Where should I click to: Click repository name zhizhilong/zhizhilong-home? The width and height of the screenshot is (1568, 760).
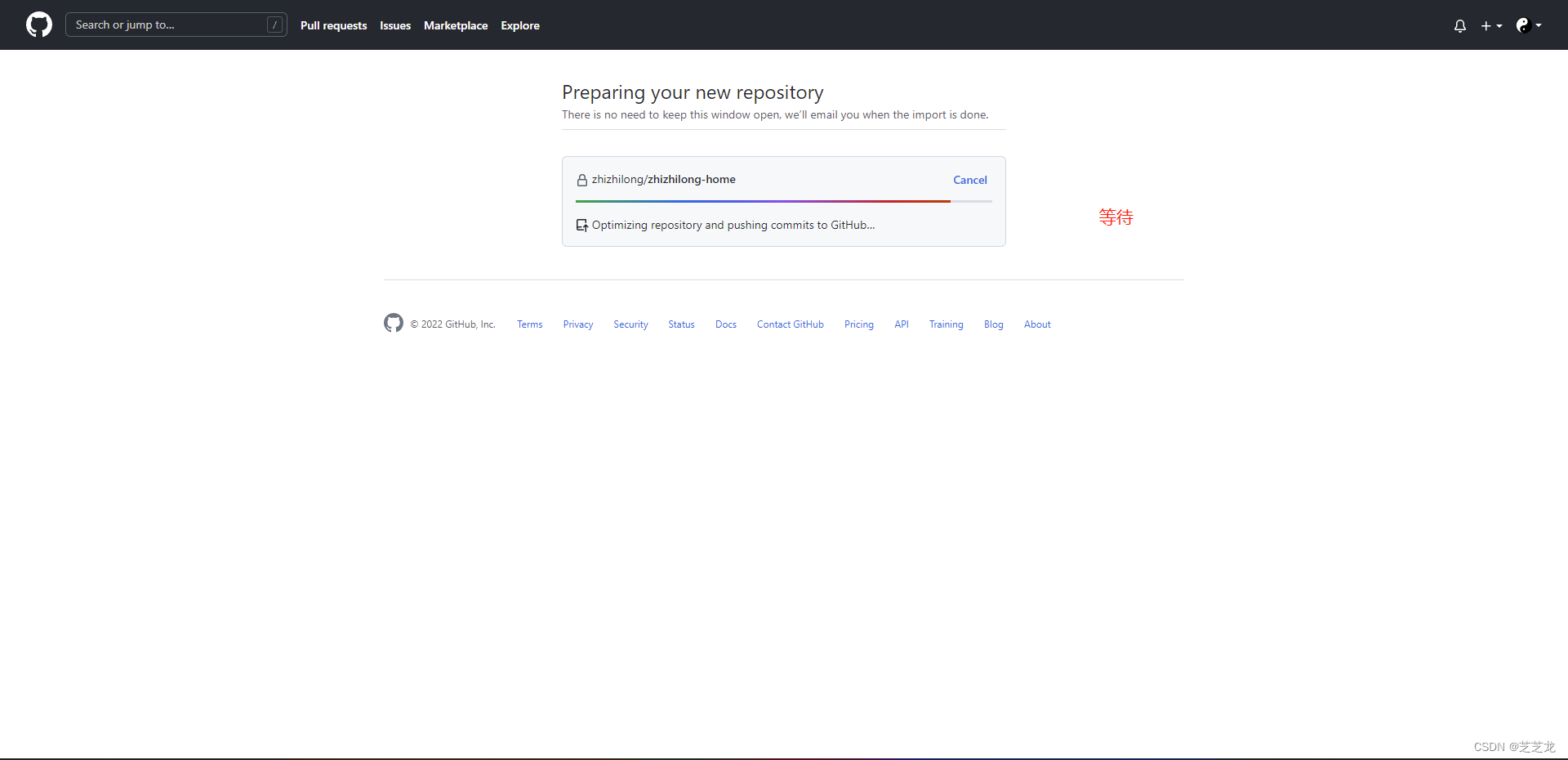tap(664, 179)
